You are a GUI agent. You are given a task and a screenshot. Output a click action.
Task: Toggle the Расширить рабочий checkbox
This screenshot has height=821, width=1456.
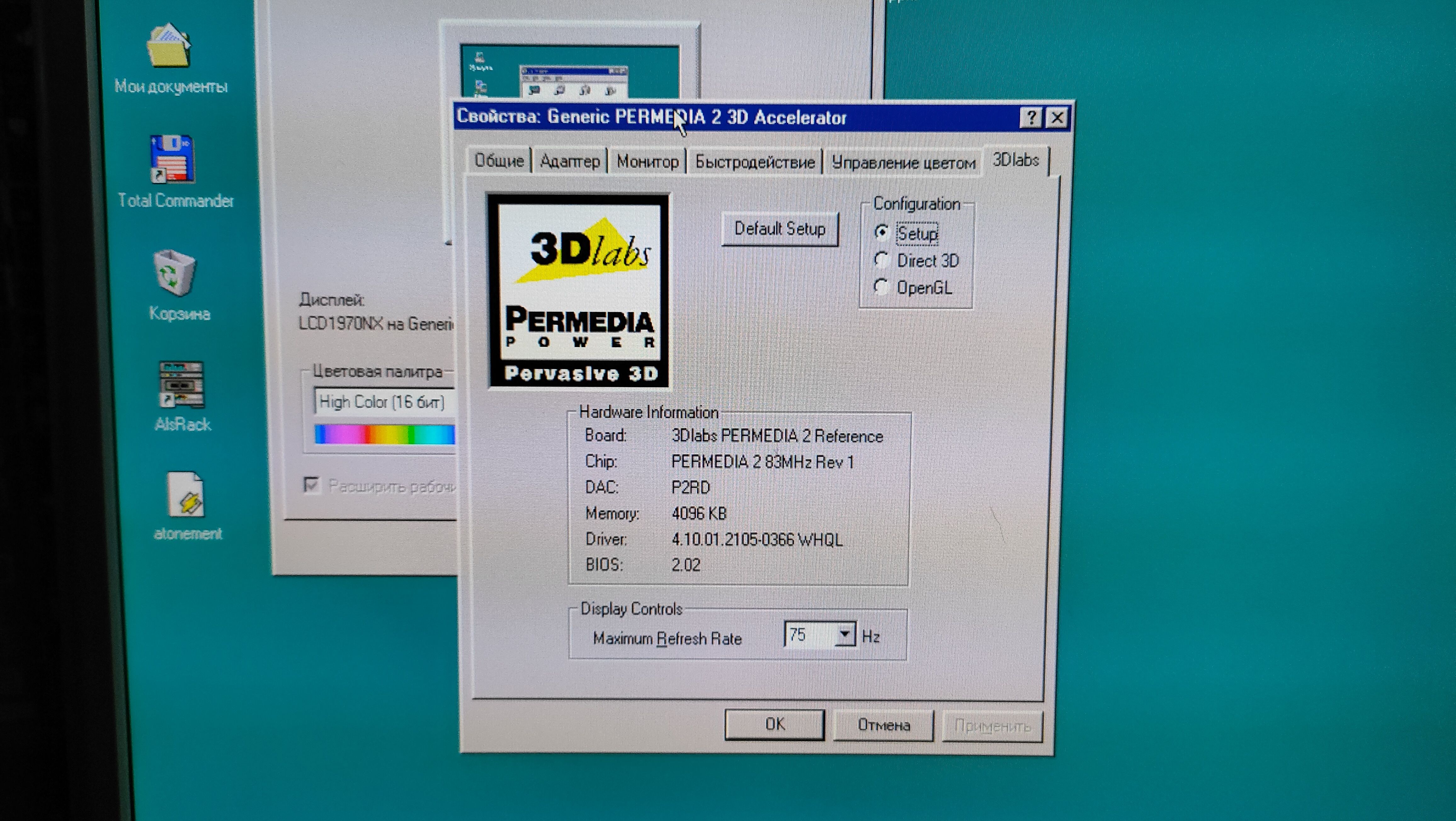(311, 485)
